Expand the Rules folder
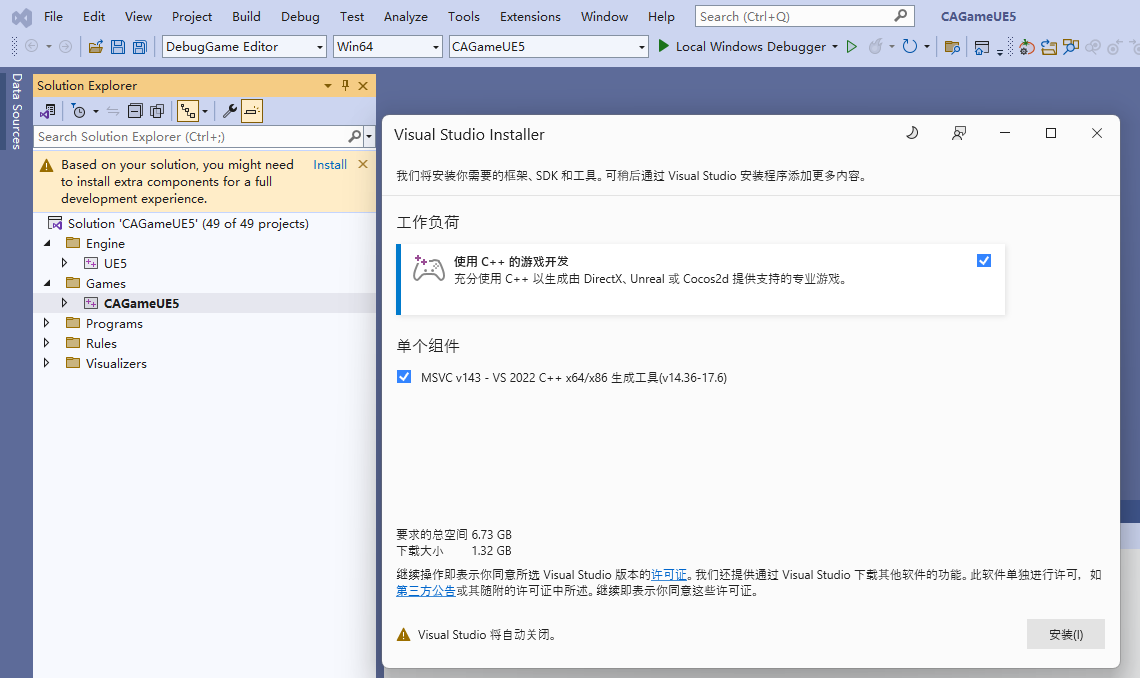The image size is (1140, 678). coord(47,343)
